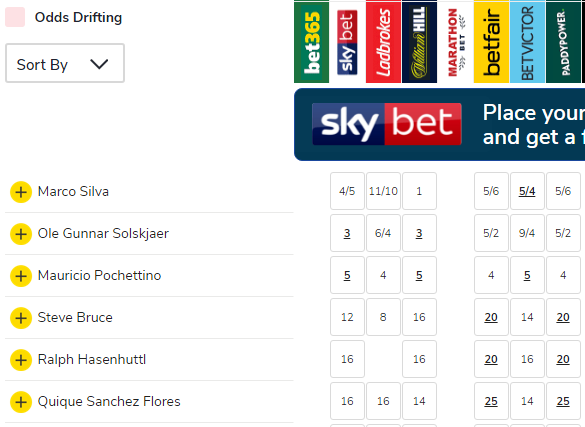Click the Mauricio Pochettino name link
The image size is (585, 427).
[99, 275]
